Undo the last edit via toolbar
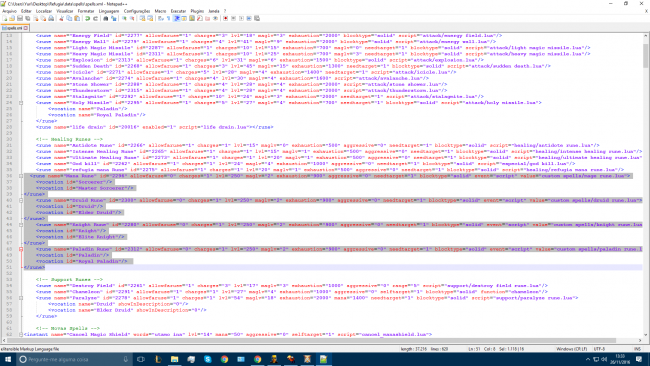 [87, 18]
